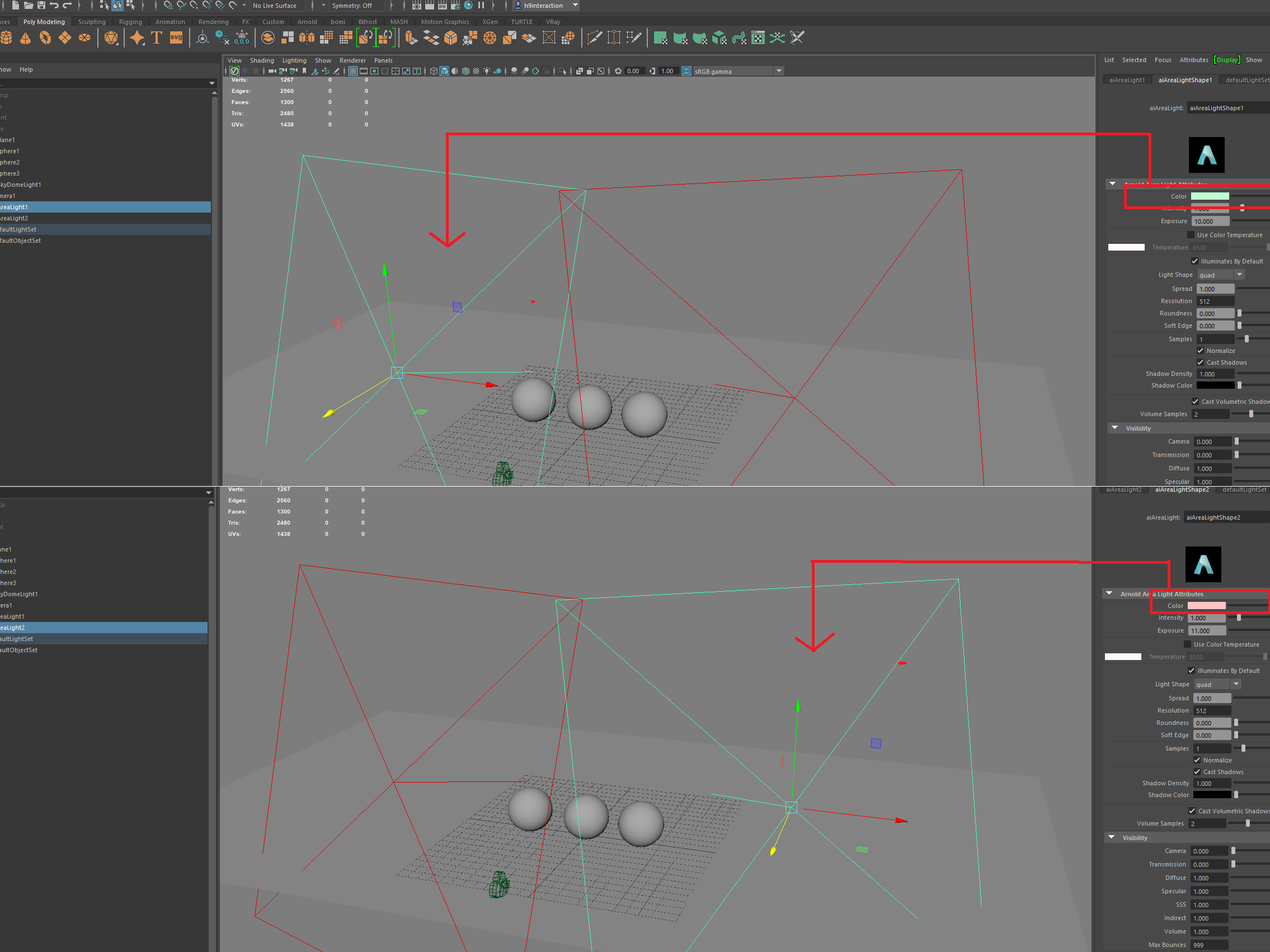The width and height of the screenshot is (1270, 952).
Task: Uncheck Cast Shadows on aiAreaLightShape1
Action: coord(1200,362)
